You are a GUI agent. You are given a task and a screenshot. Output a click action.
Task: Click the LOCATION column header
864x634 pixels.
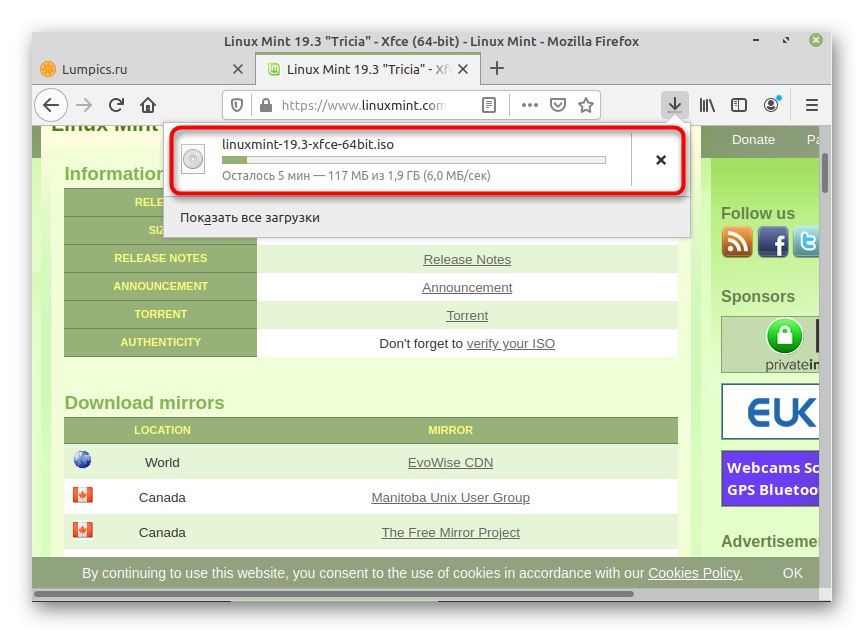(x=162, y=430)
